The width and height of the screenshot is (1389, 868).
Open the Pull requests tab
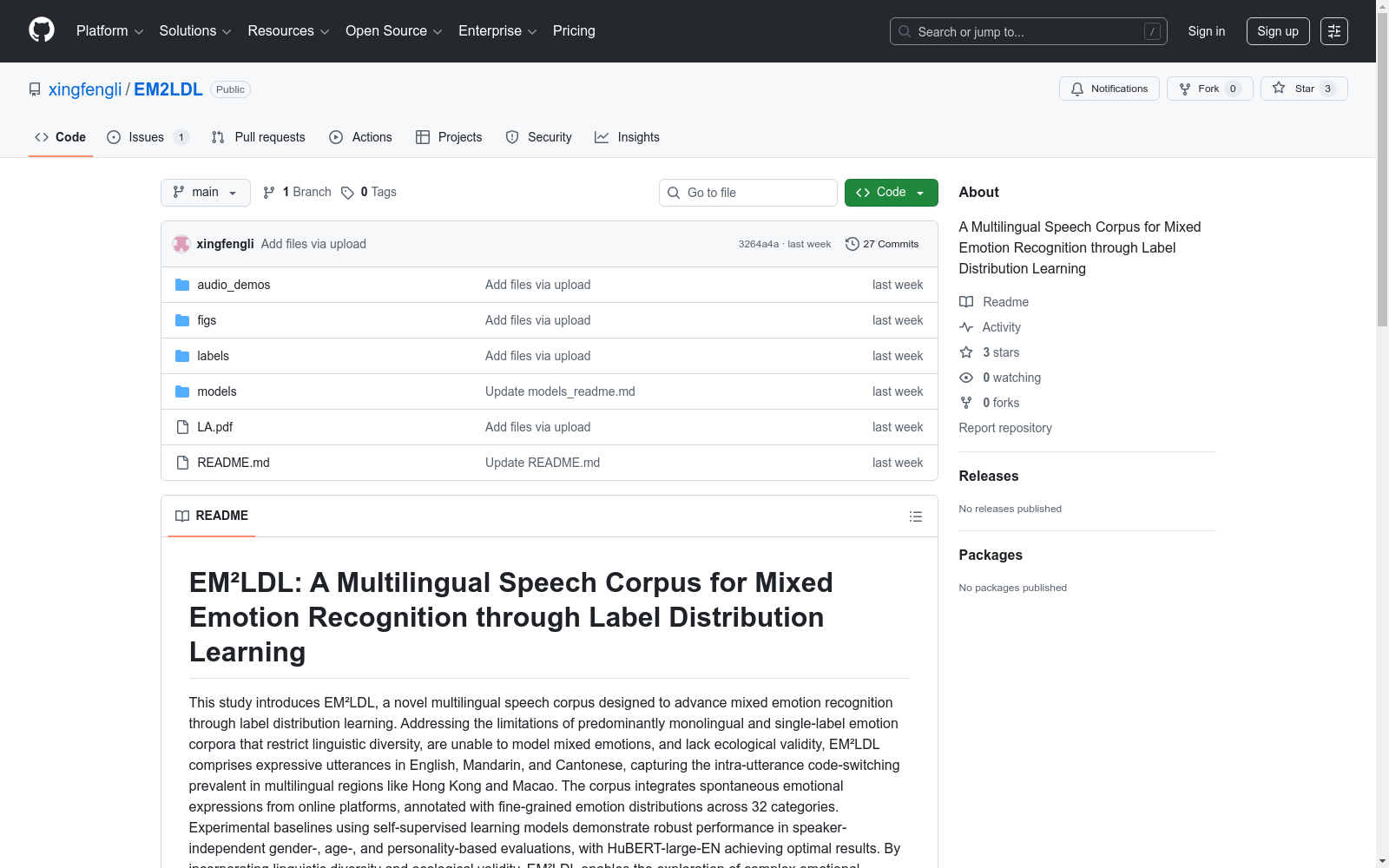click(259, 137)
